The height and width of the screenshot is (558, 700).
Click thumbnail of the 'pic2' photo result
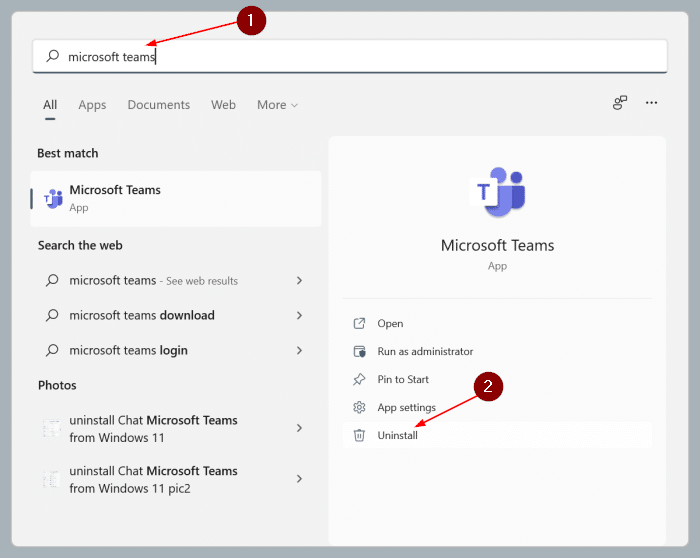click(x=52, y=479)
